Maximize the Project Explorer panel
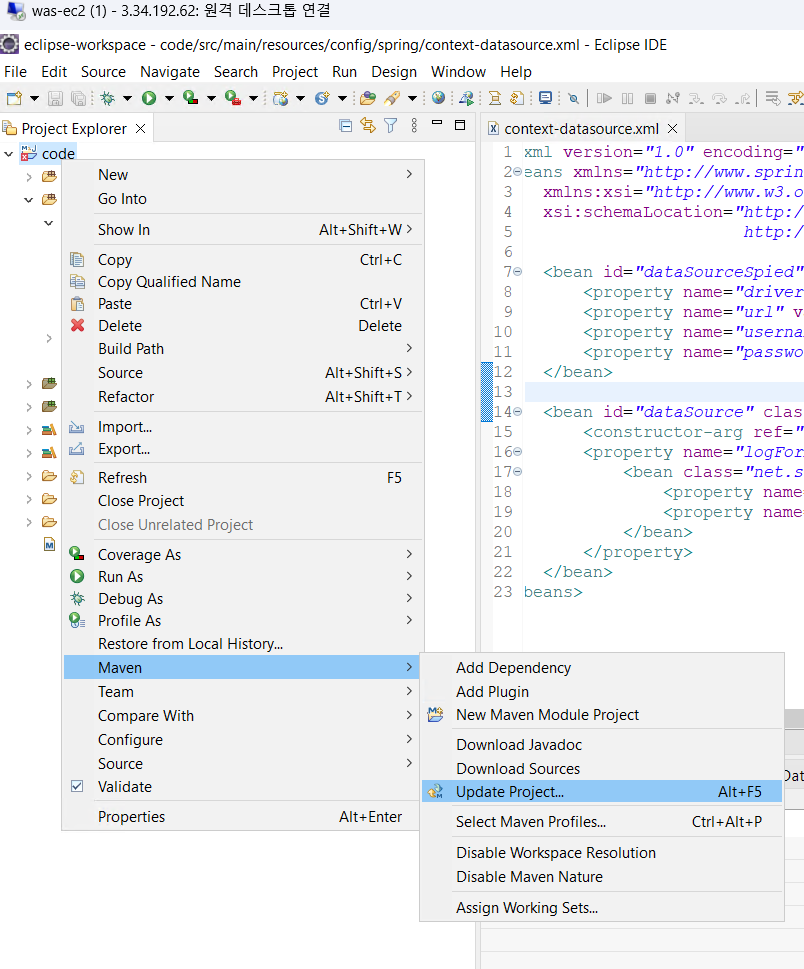Image resolution: width=804 pixels, height=969 pixels. tap(460, 125)
